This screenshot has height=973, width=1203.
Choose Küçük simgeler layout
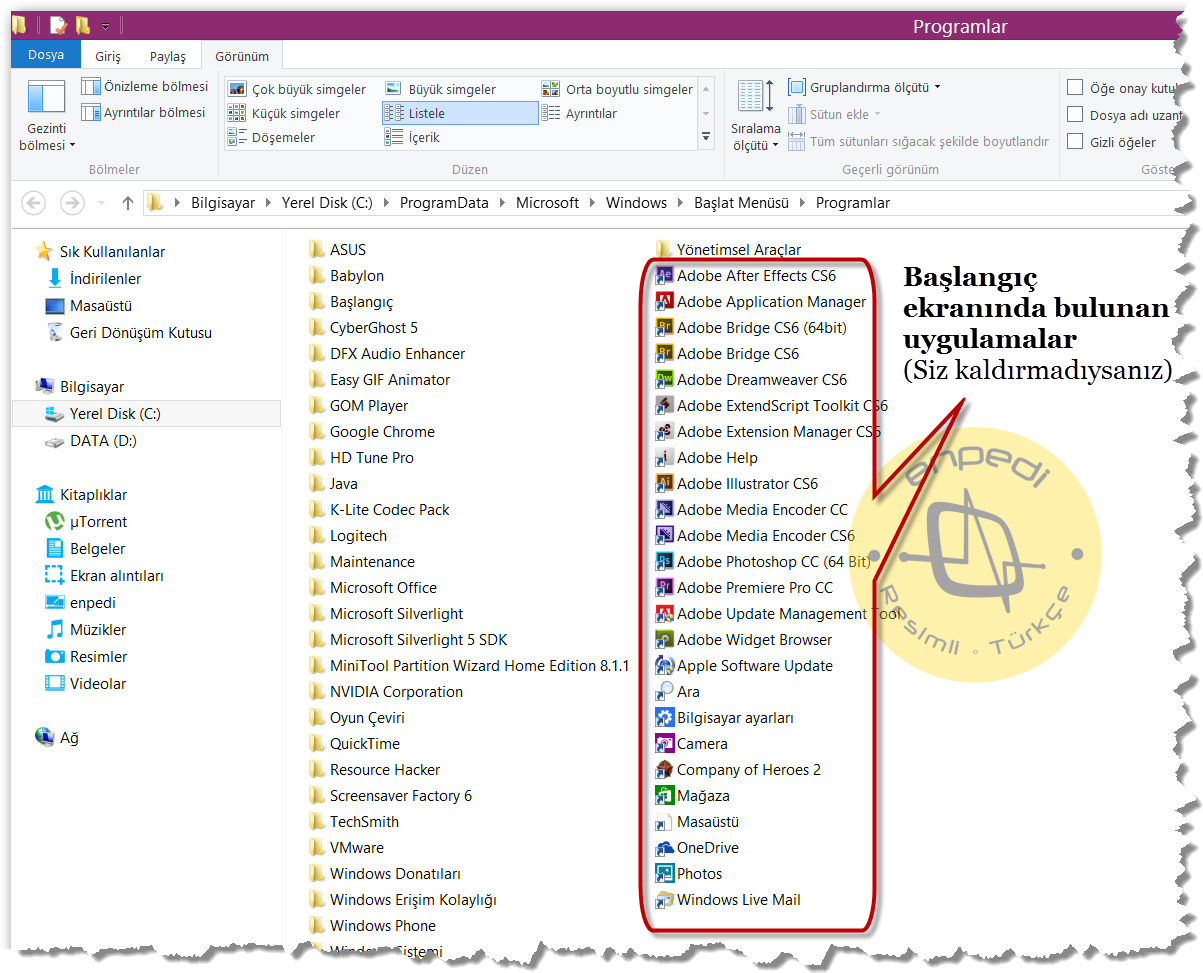pos(285,113)
